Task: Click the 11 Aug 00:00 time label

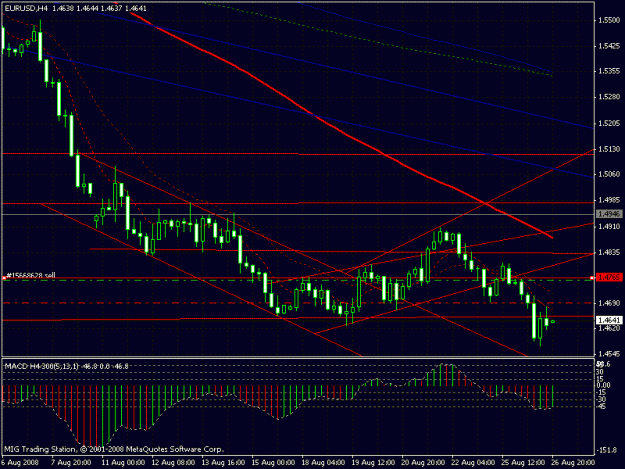Action: 122,462
